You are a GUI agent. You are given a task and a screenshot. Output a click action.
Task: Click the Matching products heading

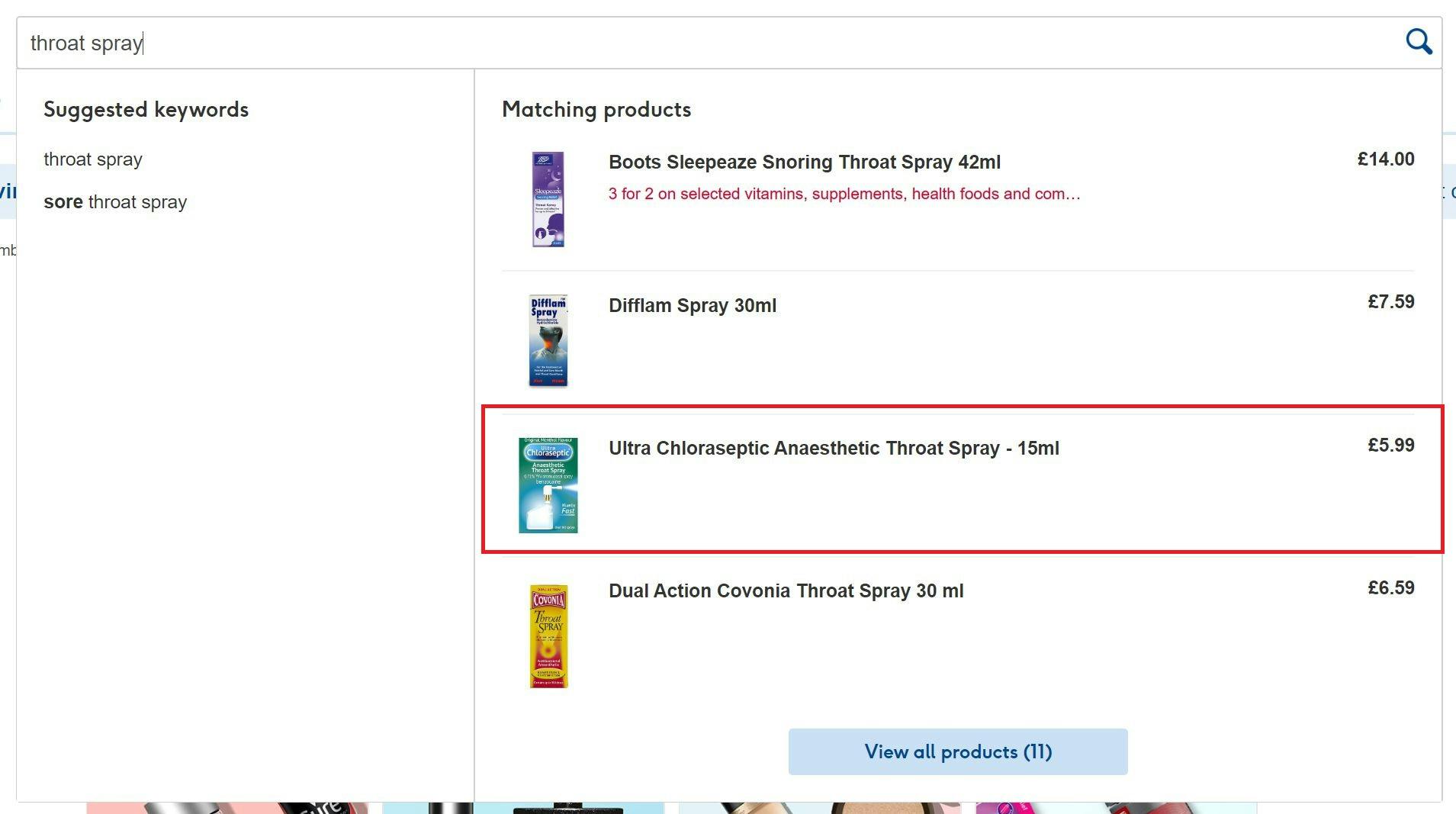[596, 110]
